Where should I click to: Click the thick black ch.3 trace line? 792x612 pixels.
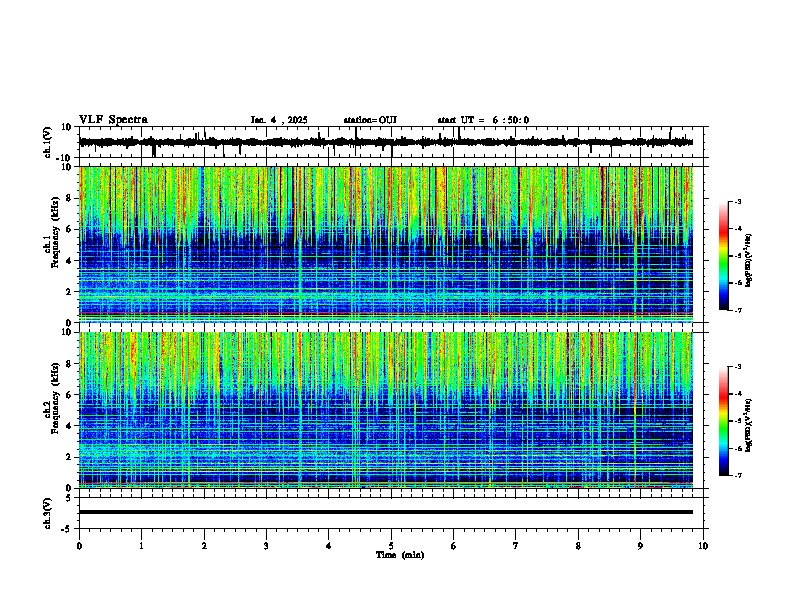pos(386,512)
